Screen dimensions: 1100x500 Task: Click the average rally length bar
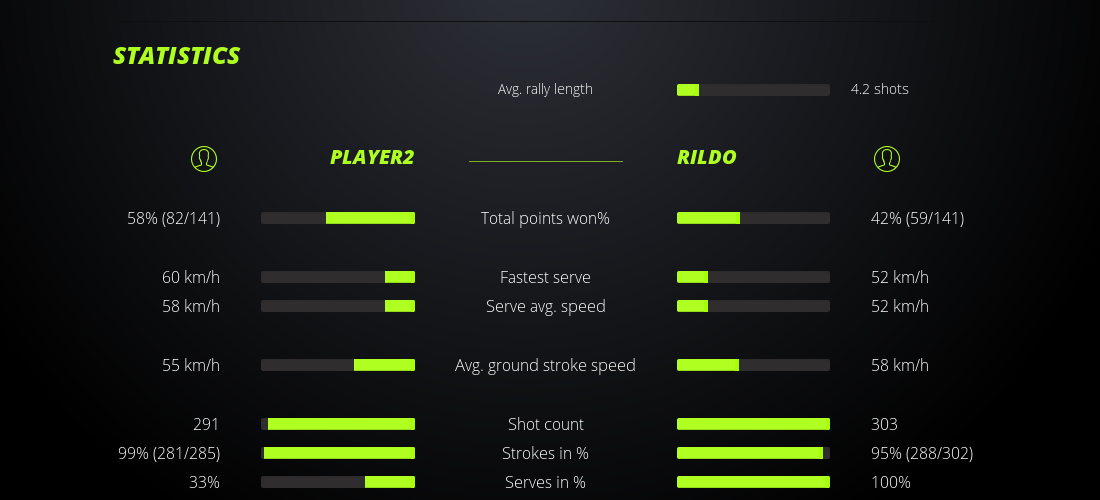tap(753, 90)
